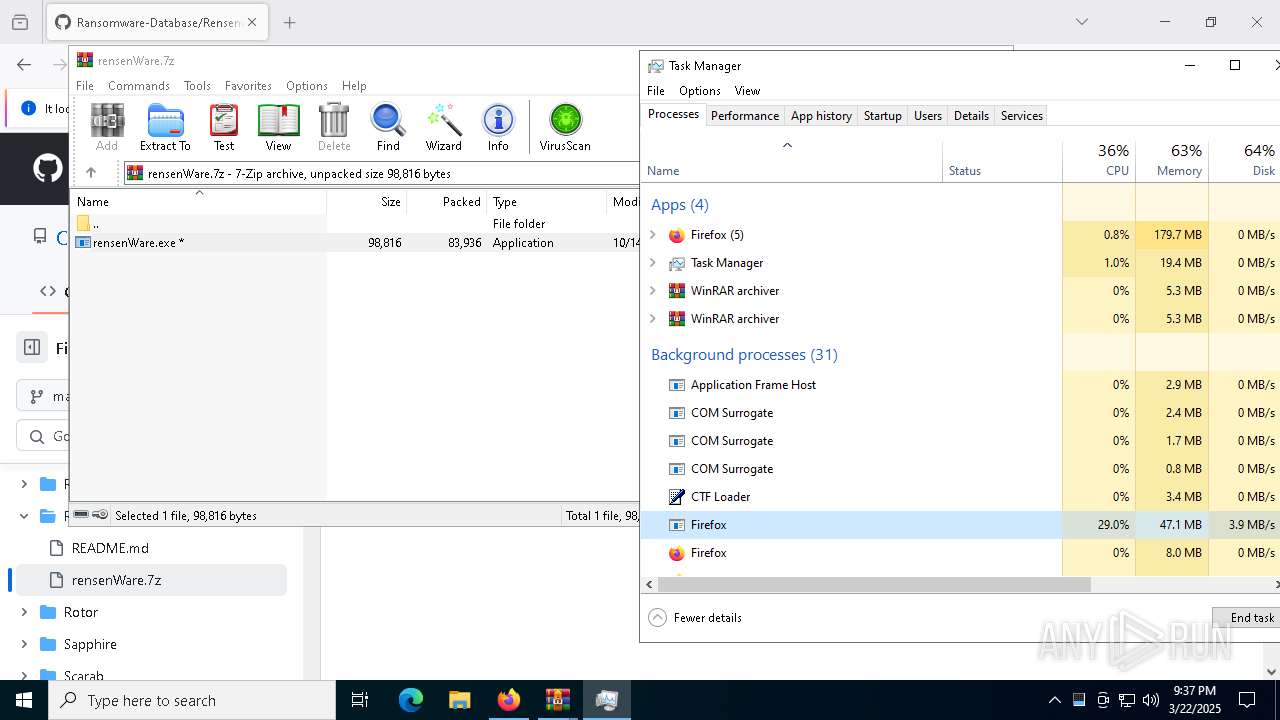This screenshot has width=1280, height=720.
Task: Switch to the App history tab
Action: tap(821, 116)
